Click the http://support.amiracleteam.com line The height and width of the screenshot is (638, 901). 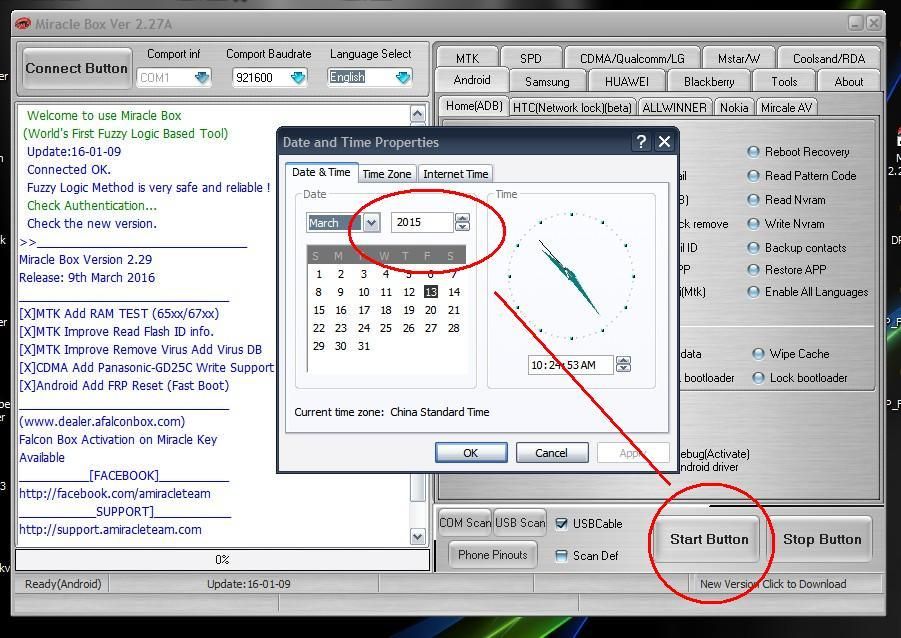110,529
